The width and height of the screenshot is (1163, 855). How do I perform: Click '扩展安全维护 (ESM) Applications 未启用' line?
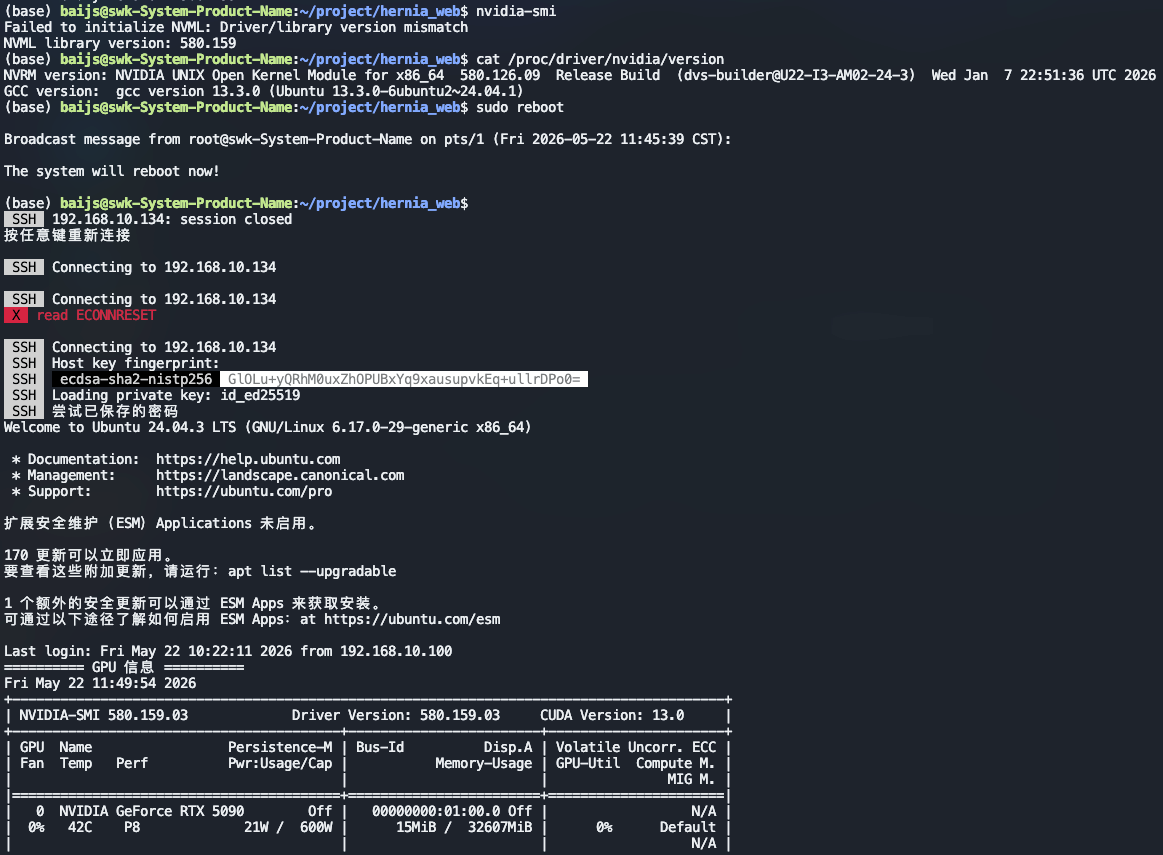(x=160, y=524)
